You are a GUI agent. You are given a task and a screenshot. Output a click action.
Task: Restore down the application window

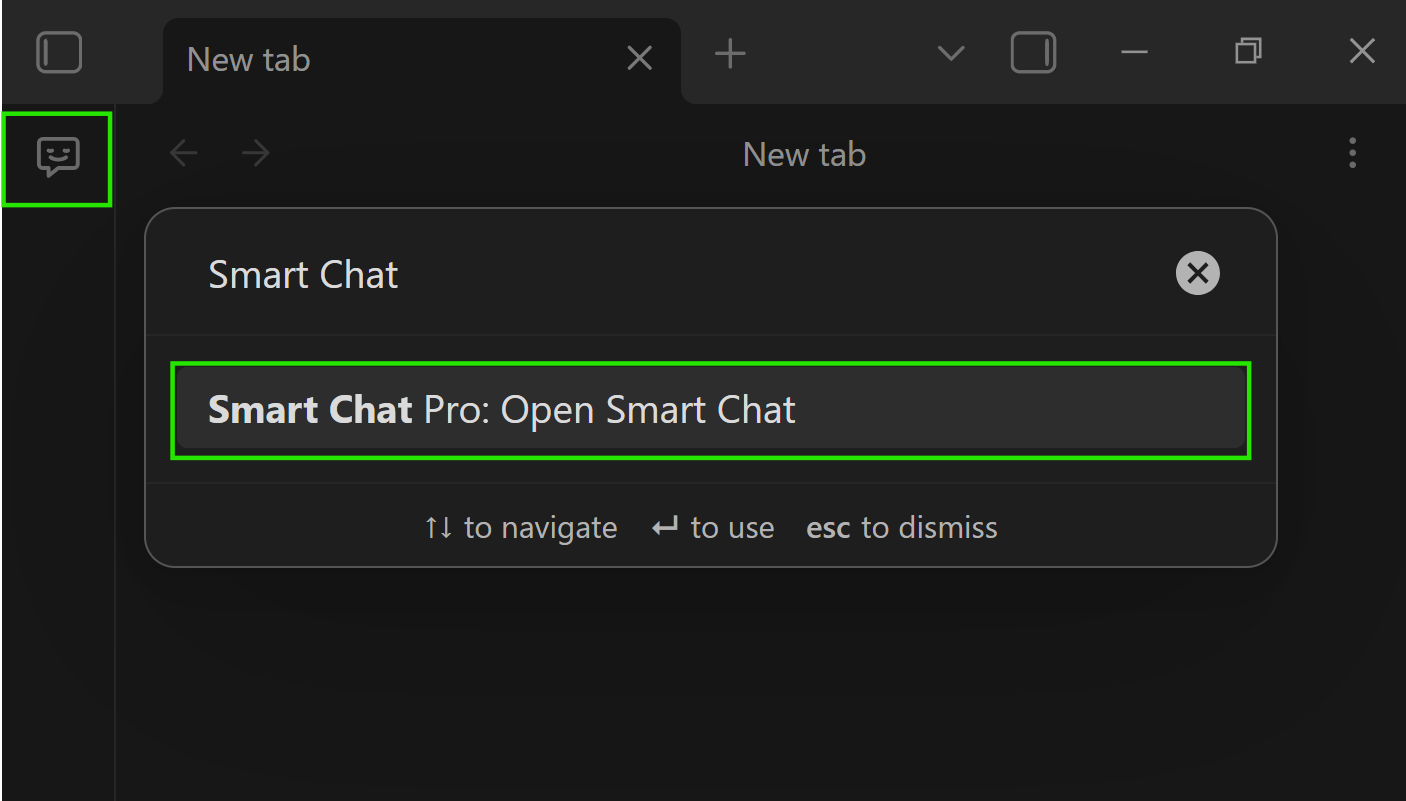(x=1248, y=52)
